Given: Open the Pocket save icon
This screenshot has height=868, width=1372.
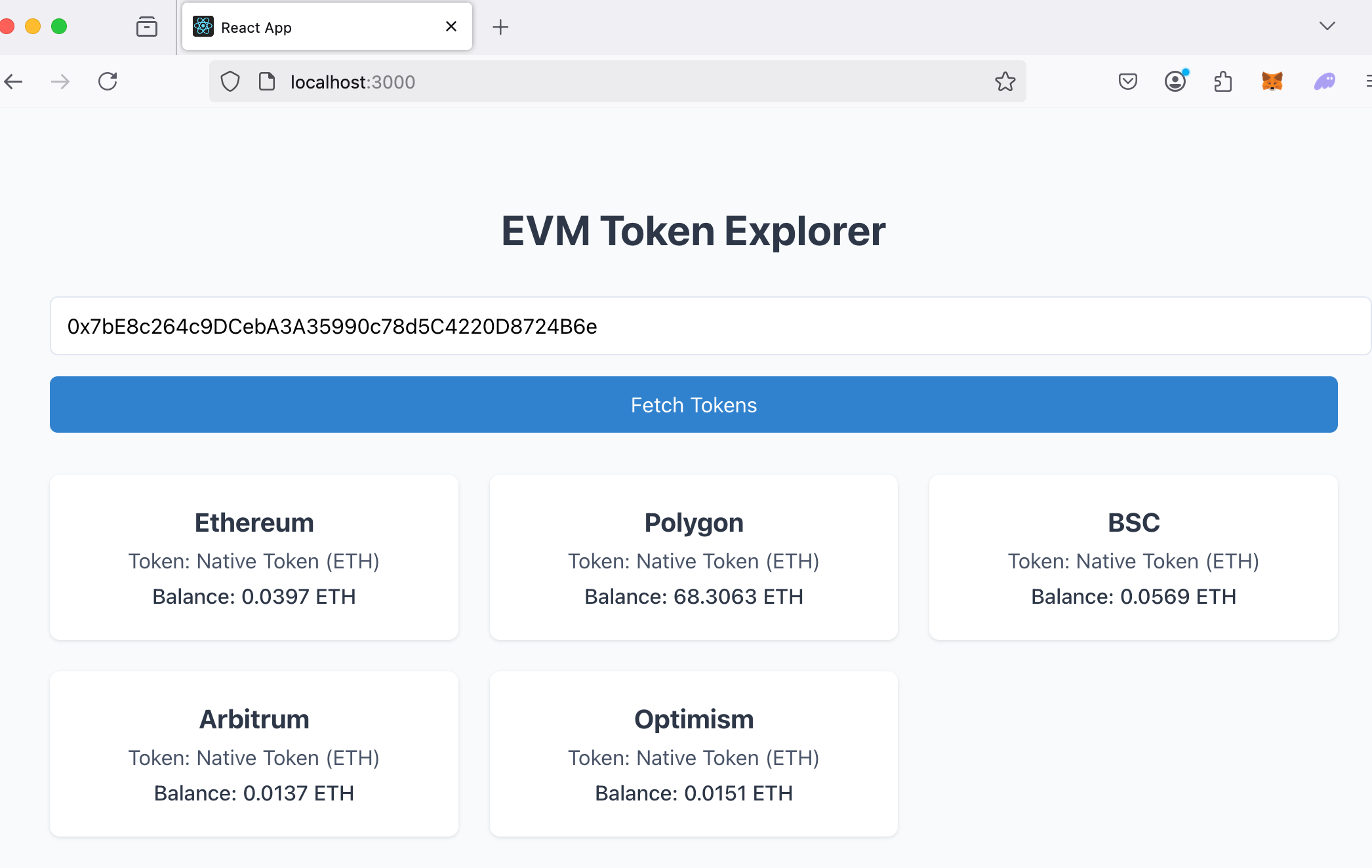Looking at the screenshot, I should tap(1128, 82).
